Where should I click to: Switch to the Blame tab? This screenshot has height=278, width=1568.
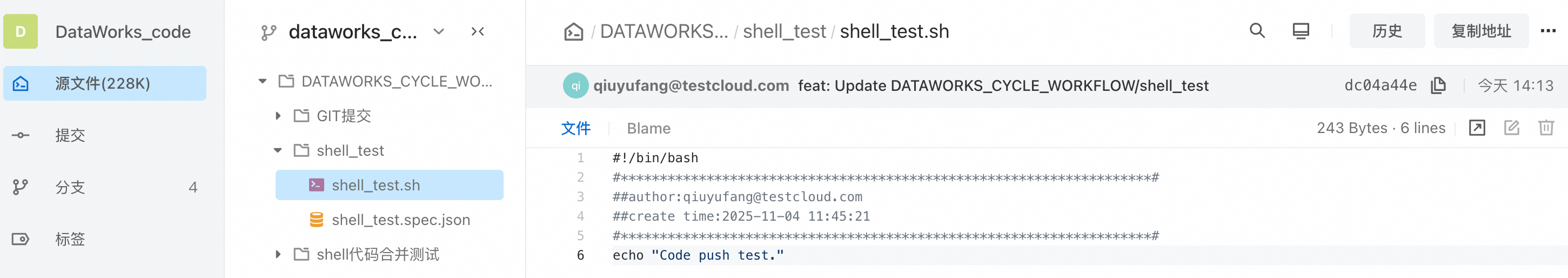[x=648, y=128]
